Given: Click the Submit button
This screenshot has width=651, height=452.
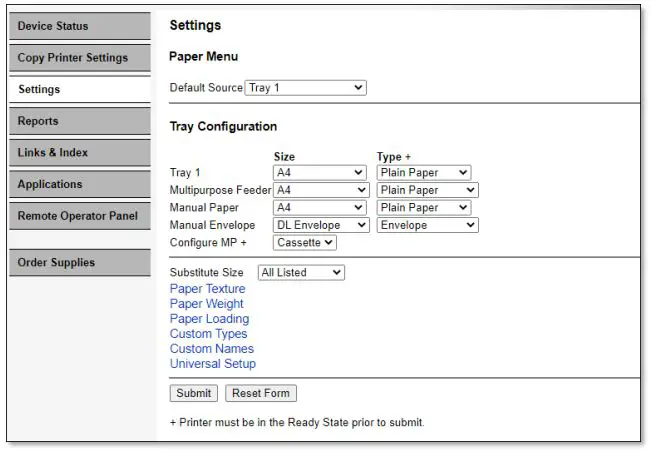Looking at the screenshot, I should (193, 393).
